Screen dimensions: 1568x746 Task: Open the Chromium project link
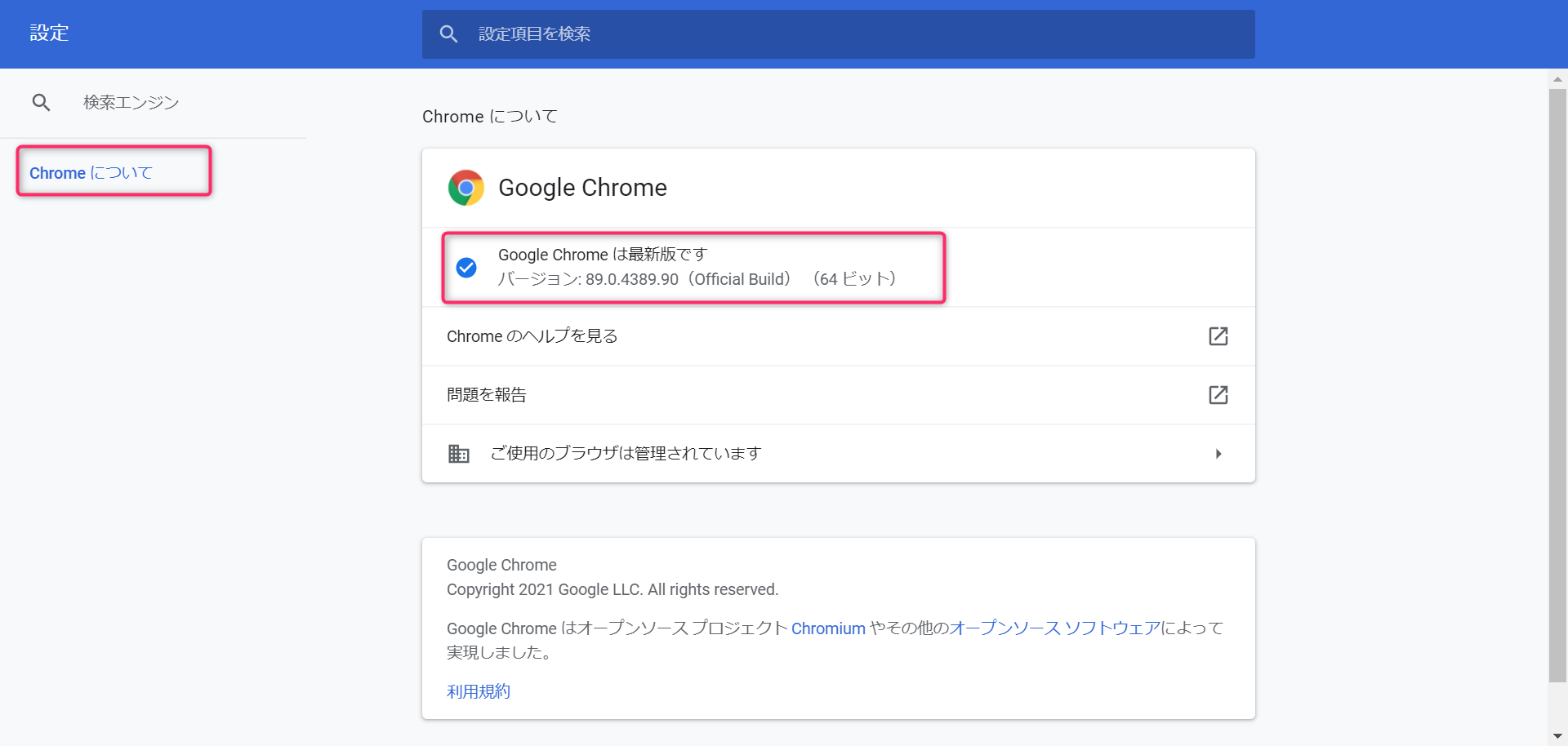point(828,628)
